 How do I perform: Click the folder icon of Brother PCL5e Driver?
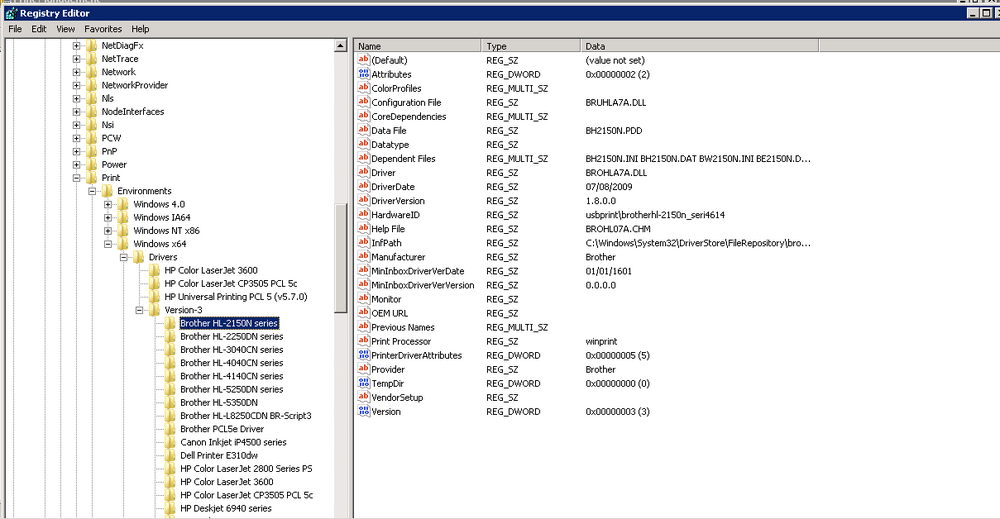170,428
